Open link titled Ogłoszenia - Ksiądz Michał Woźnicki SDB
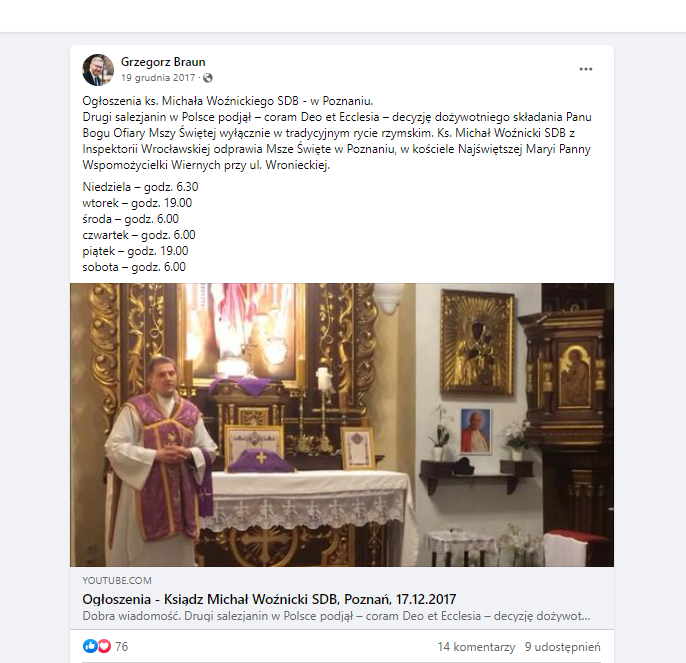The width and height of the screenshot is (686, 663). click(x=269, y=599)
